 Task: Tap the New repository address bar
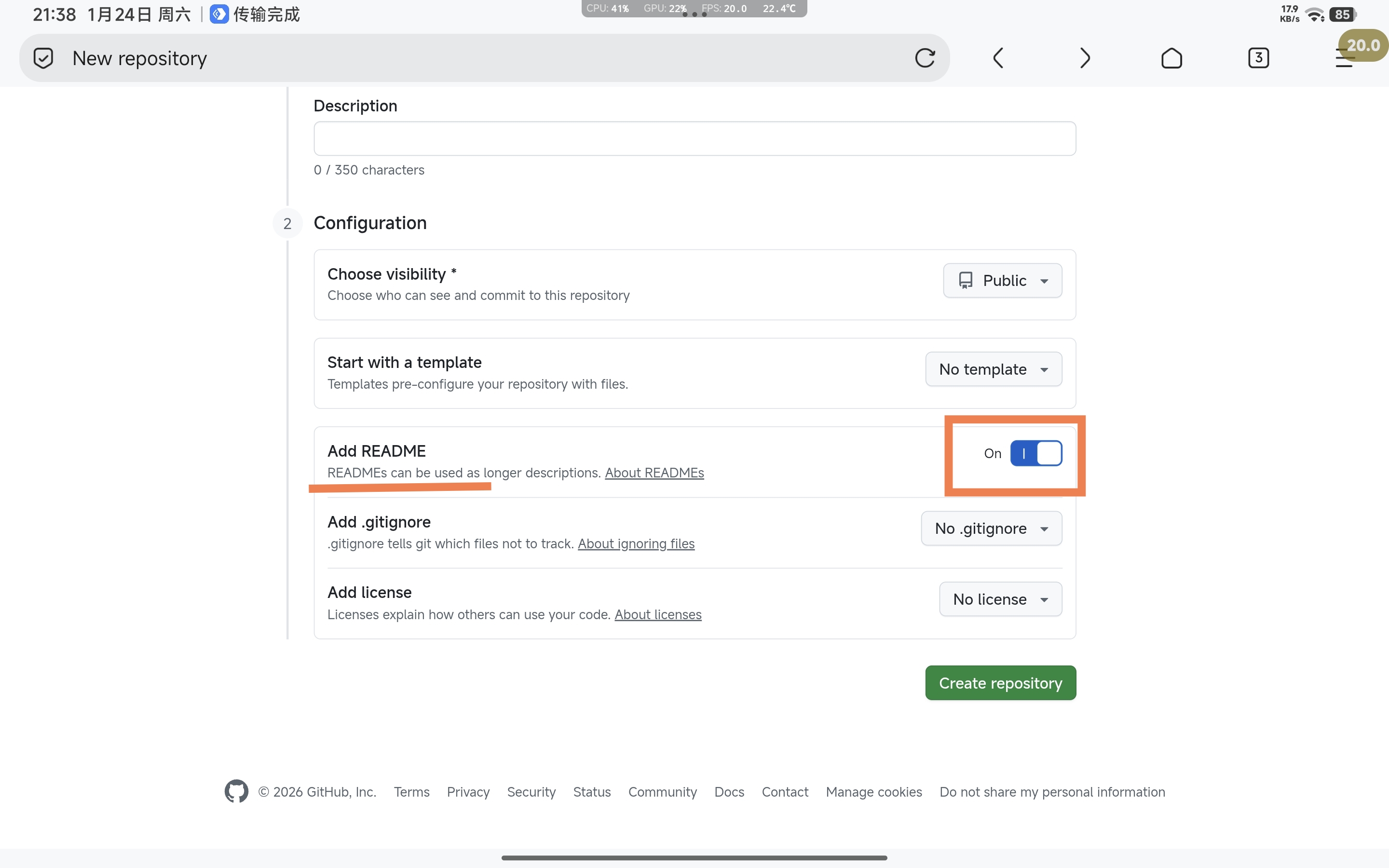coord(459,58)
